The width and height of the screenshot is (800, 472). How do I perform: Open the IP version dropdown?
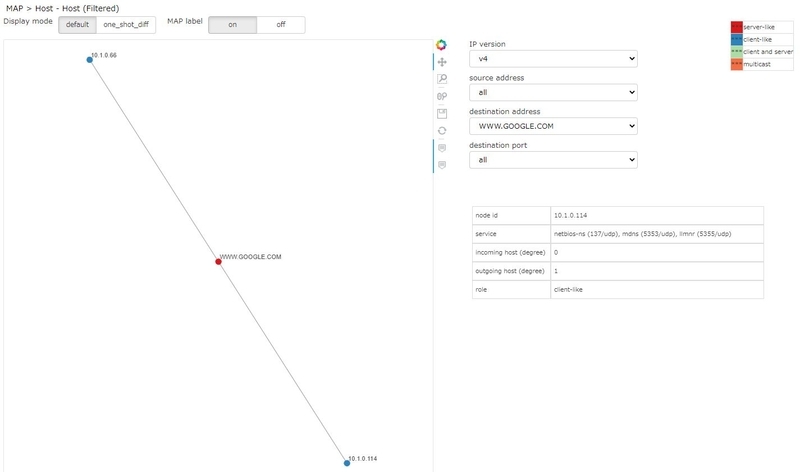tap(553, 59)
